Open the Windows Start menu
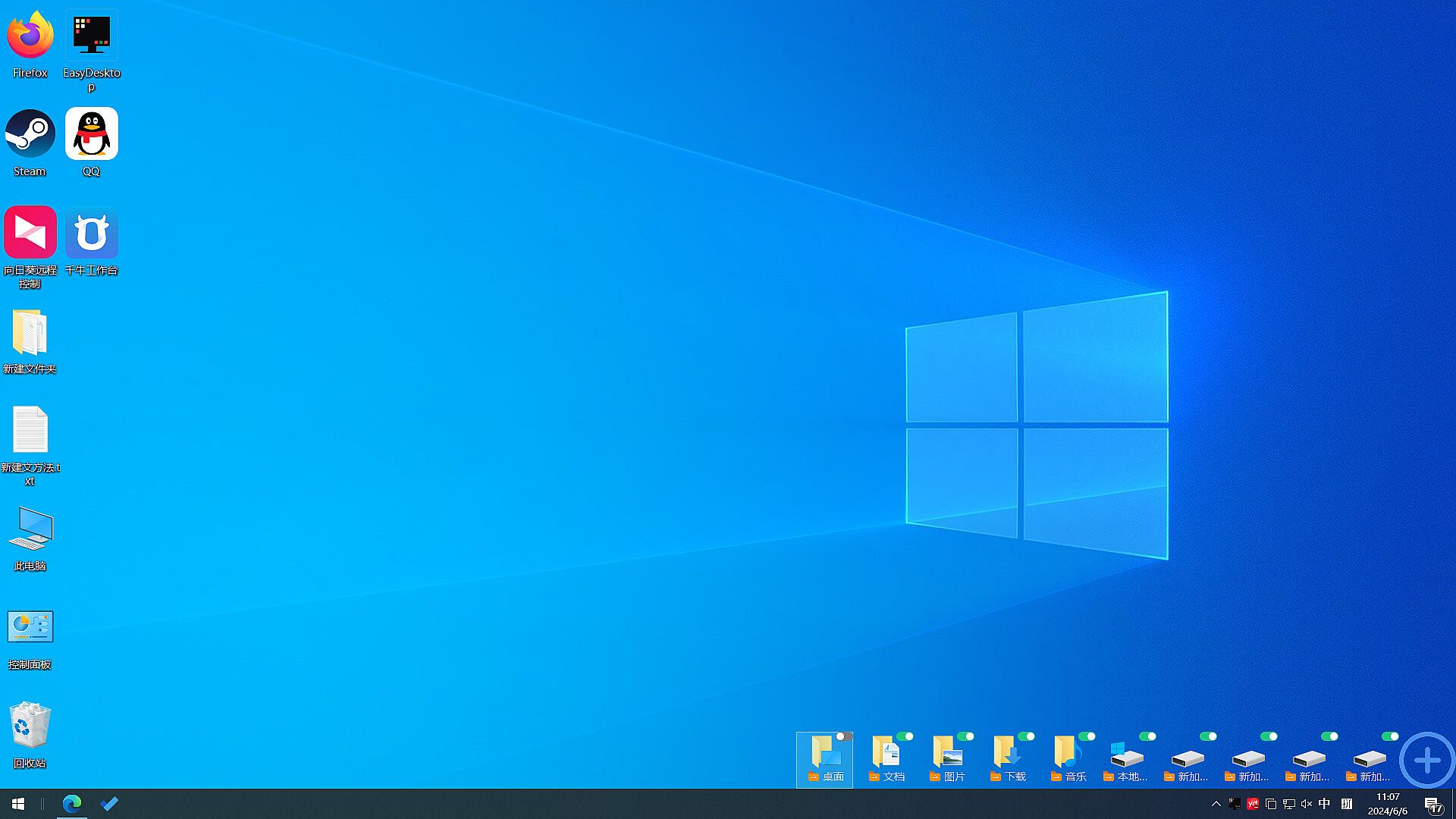This screenshot has width=1456, height=819. point(18,804)
